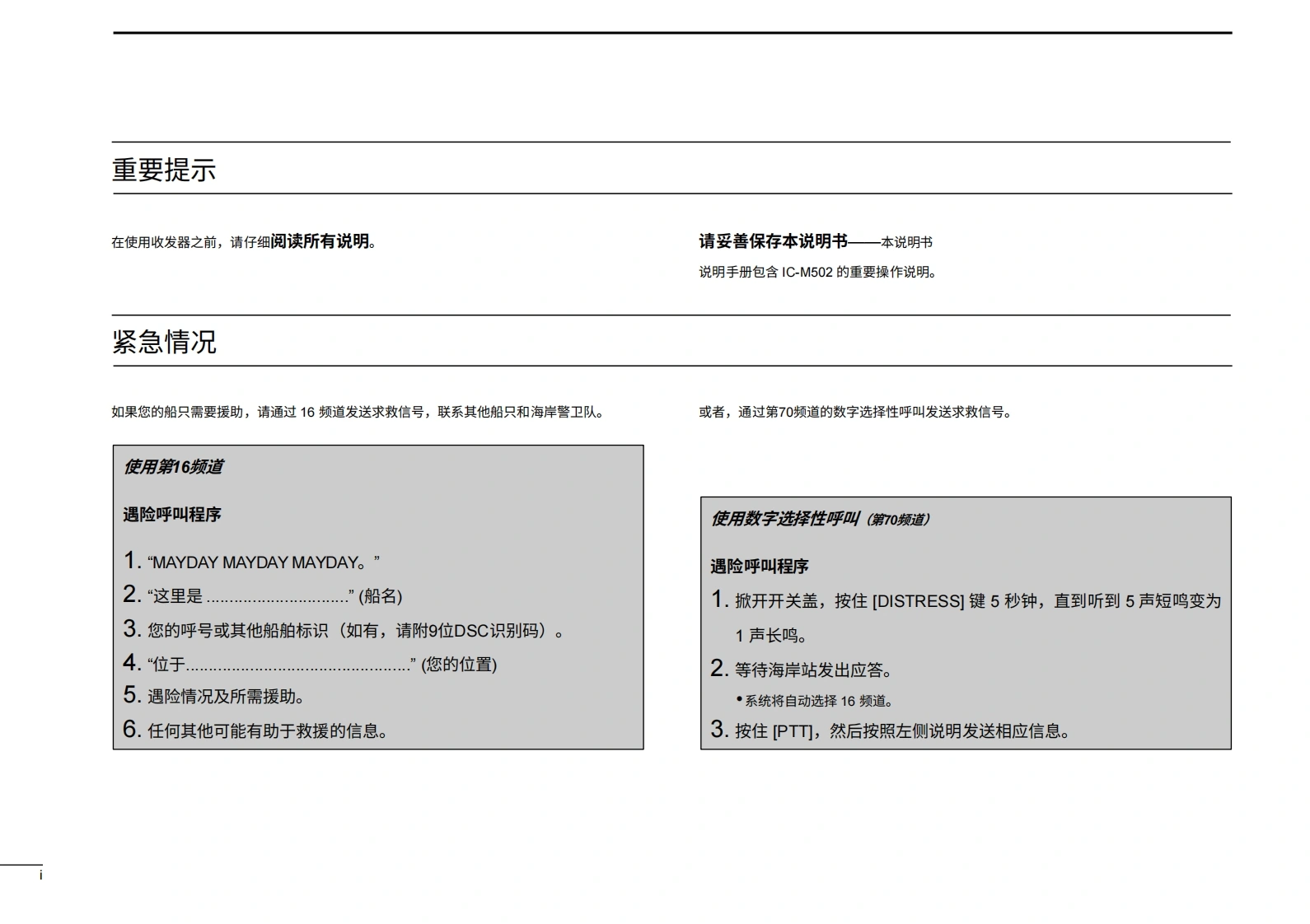Click the [DISTRESS] key instruction step
Image resolution: width=1310 pixels, height=924 pixels.
click(x=976, y=601)
